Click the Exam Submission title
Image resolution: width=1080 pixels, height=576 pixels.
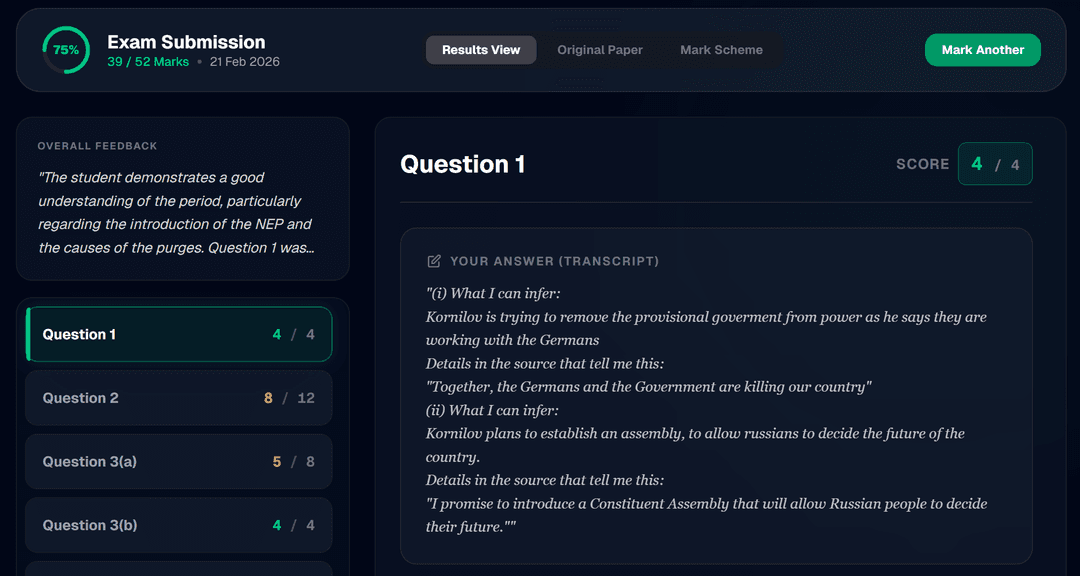click(x=186, y=42)
